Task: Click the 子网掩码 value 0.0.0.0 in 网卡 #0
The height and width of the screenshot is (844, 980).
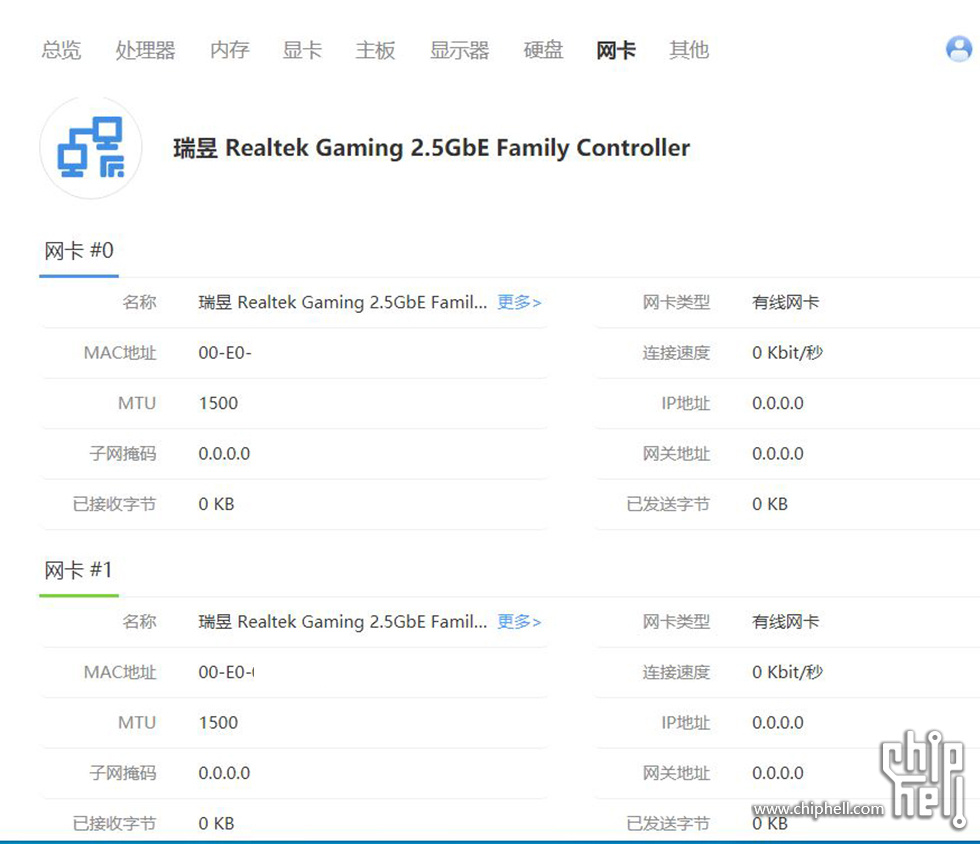Action: coord(224,454)
